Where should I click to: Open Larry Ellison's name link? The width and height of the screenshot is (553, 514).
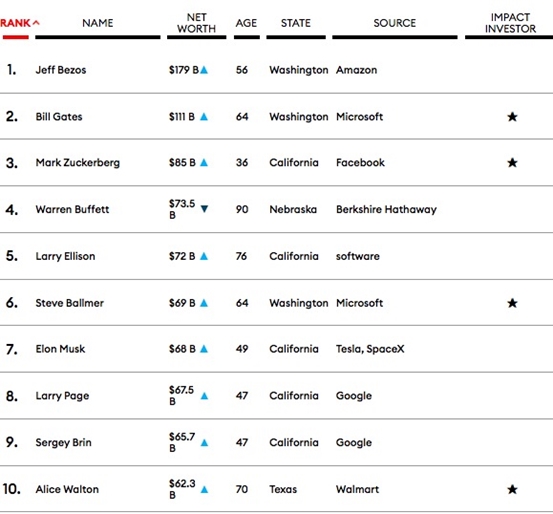(65, 256)
